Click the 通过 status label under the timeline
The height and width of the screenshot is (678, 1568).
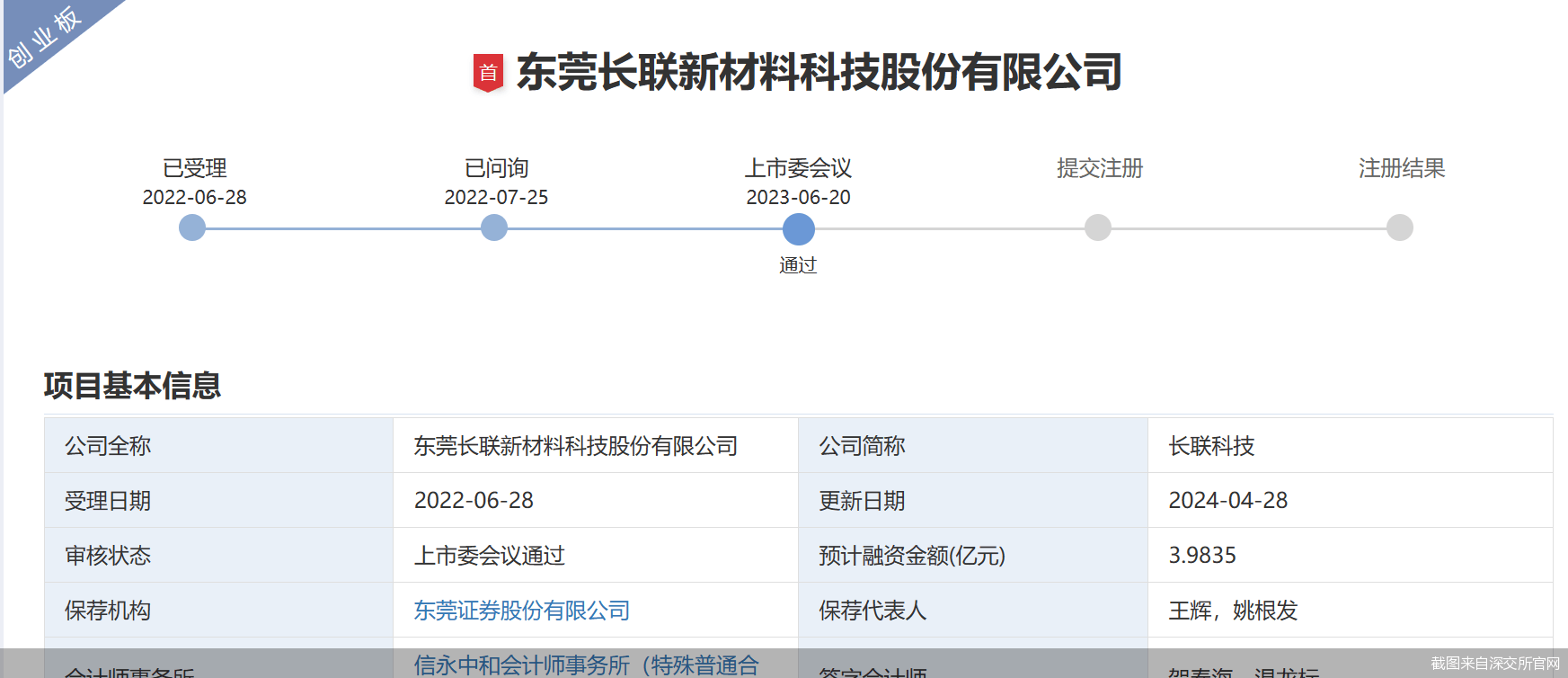click(x=798, y=265)
